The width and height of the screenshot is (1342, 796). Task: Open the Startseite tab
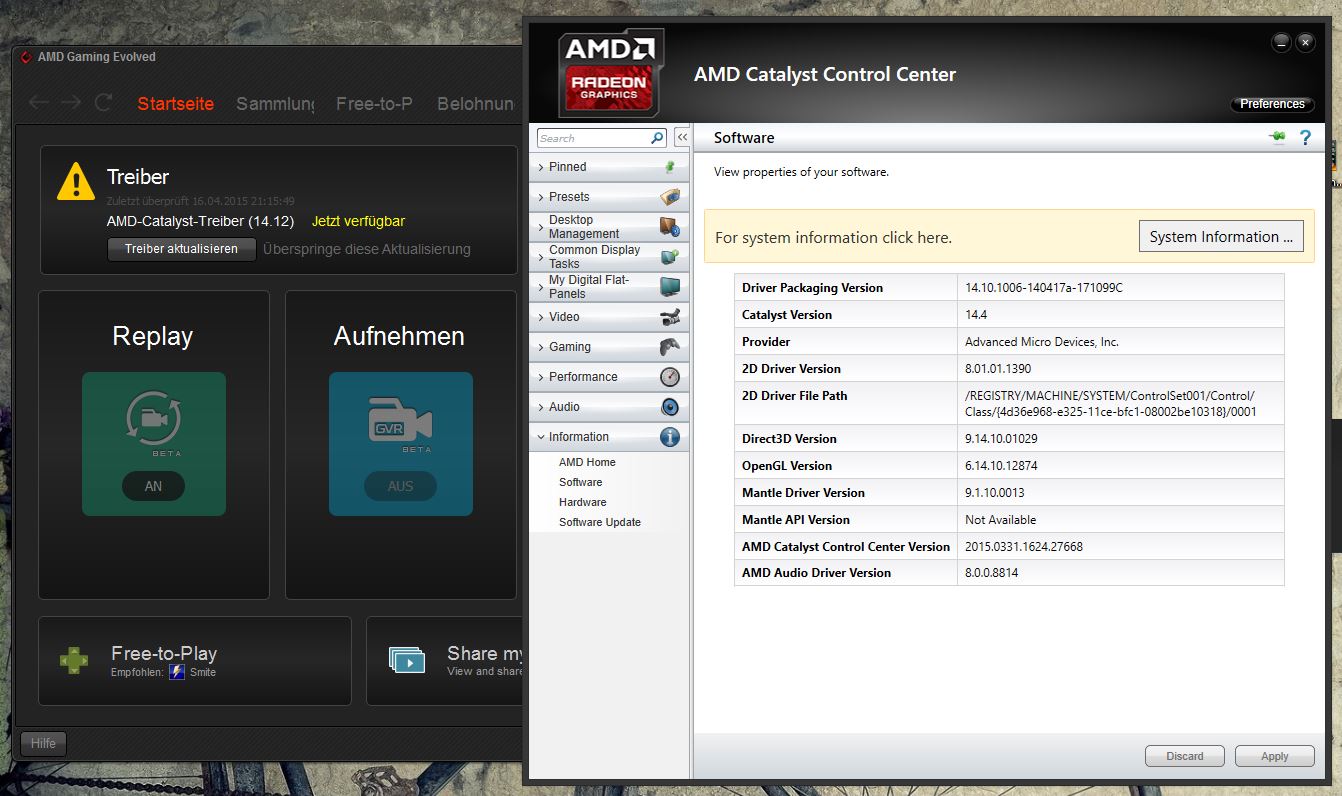pos(176,104)
